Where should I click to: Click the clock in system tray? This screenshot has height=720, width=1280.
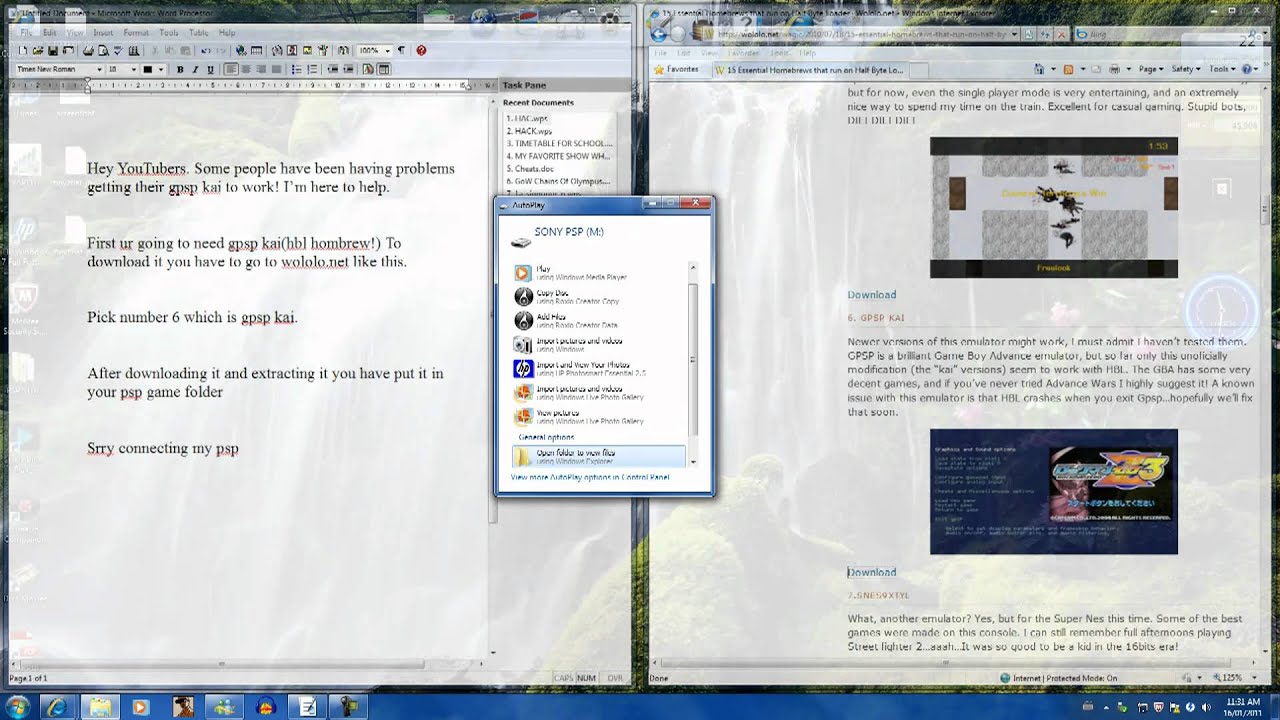click(x=1243, y=707)
